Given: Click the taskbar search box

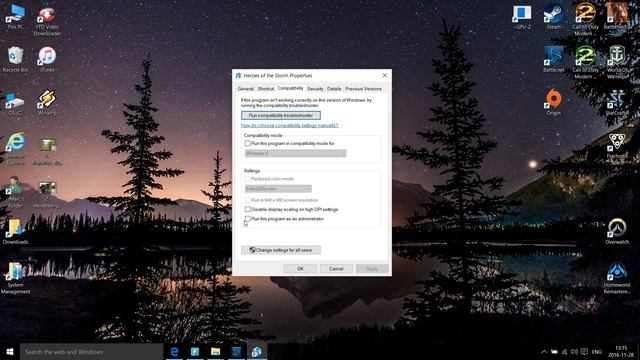Looking at the screenshot, I should pyautogui.click(x=91, y=351).
